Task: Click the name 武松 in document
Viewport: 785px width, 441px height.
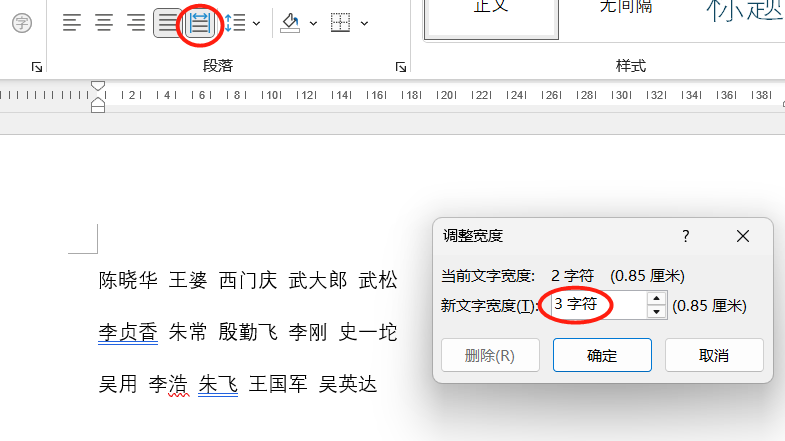Action: click(378, 280)
